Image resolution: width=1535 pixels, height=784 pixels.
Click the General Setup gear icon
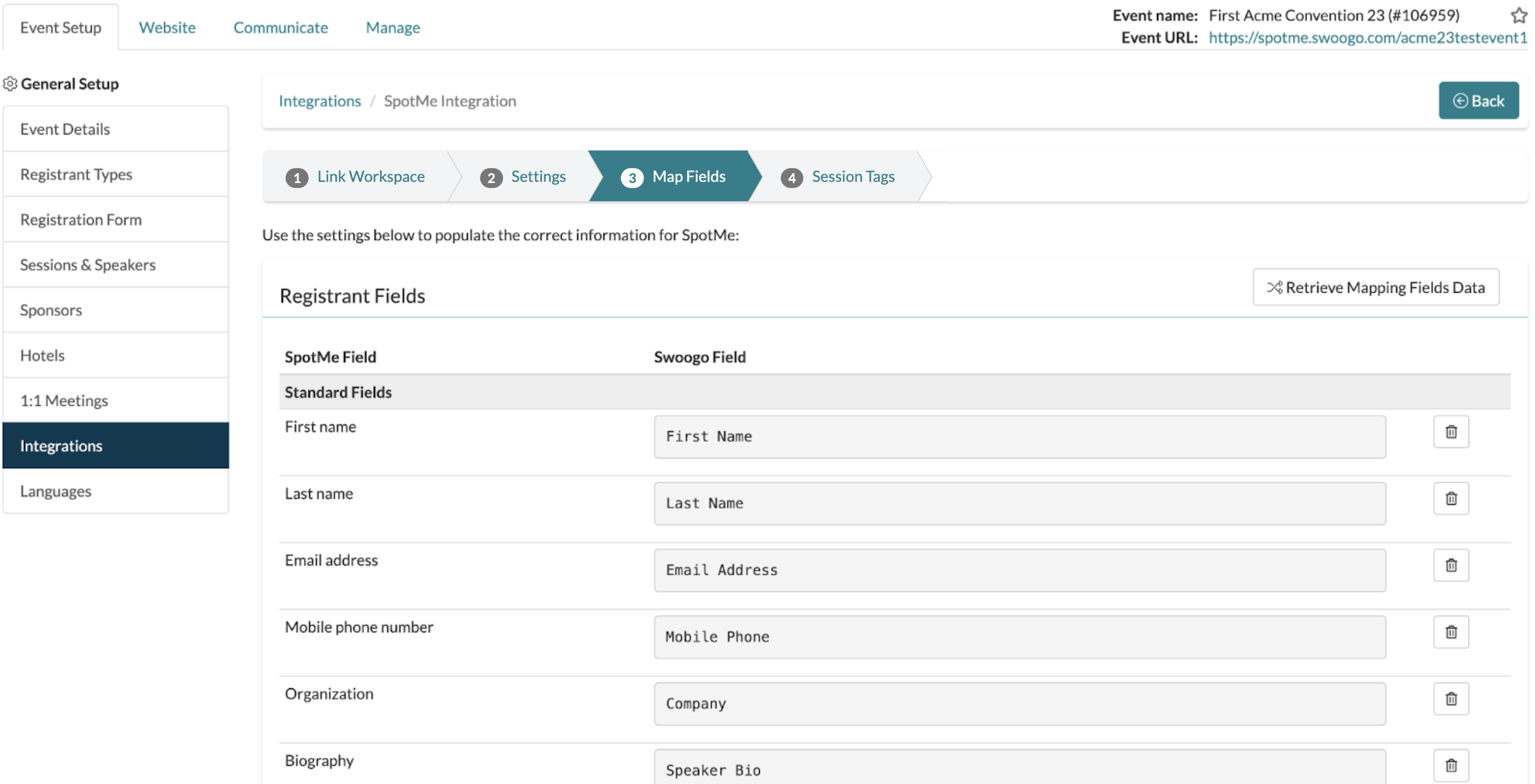click(x=10, y=83)
